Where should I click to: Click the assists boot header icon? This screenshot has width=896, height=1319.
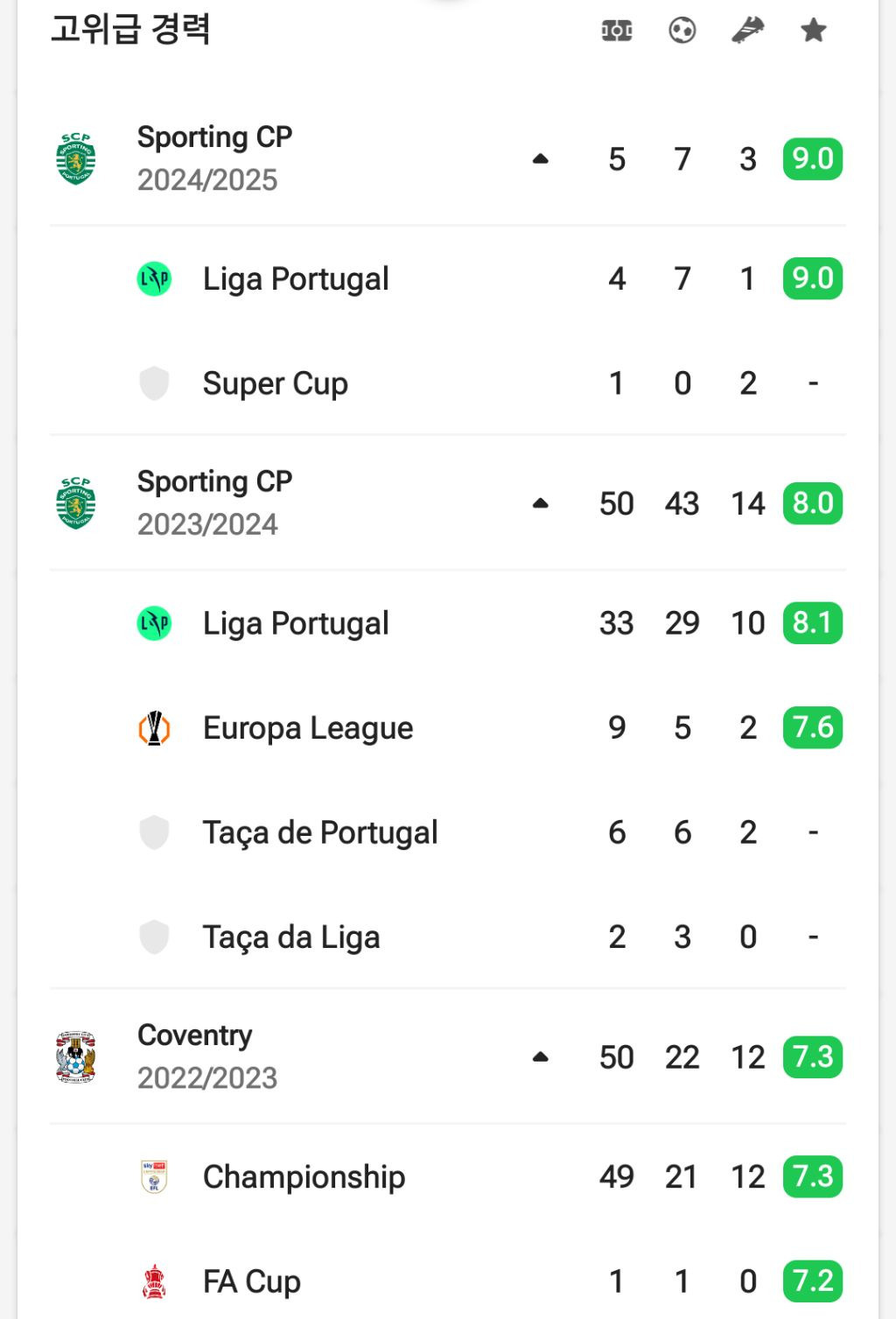tap(748, 31)
